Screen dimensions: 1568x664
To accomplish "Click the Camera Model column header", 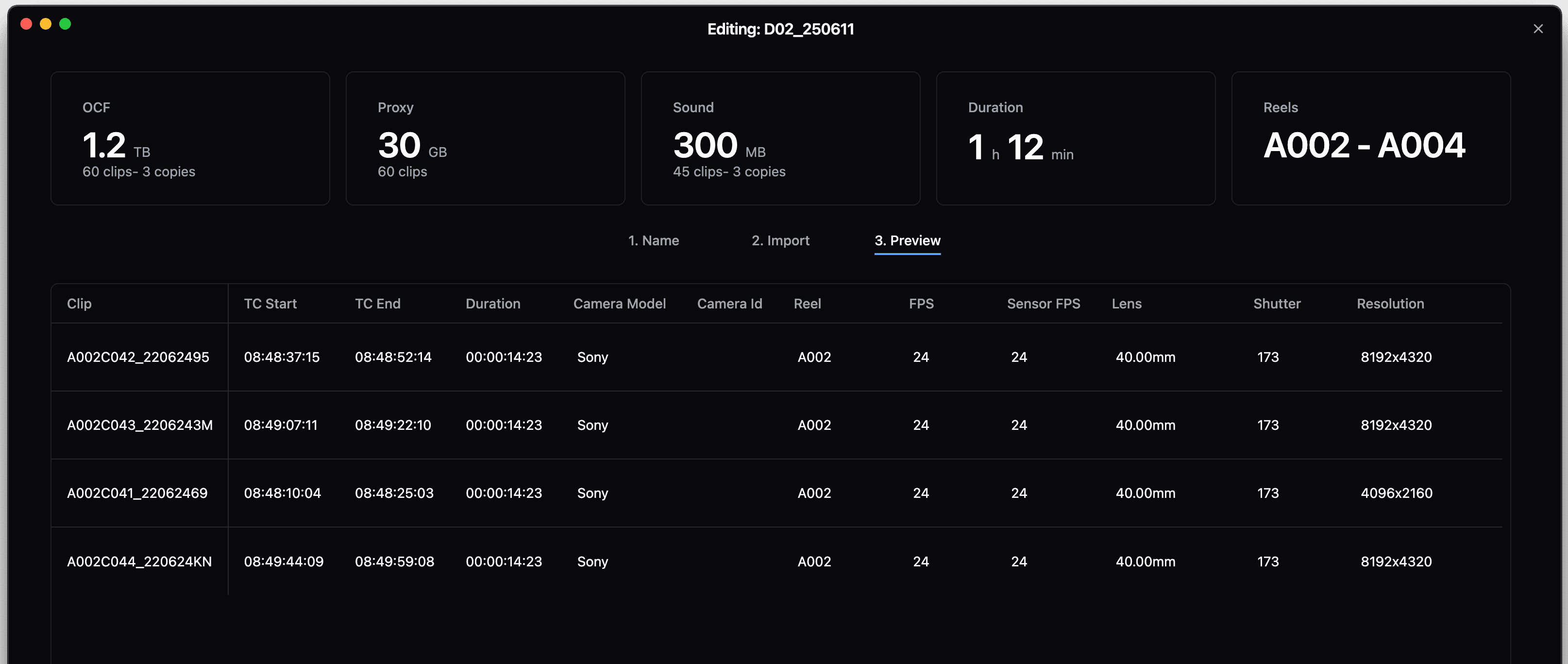I will pos(619,304).
